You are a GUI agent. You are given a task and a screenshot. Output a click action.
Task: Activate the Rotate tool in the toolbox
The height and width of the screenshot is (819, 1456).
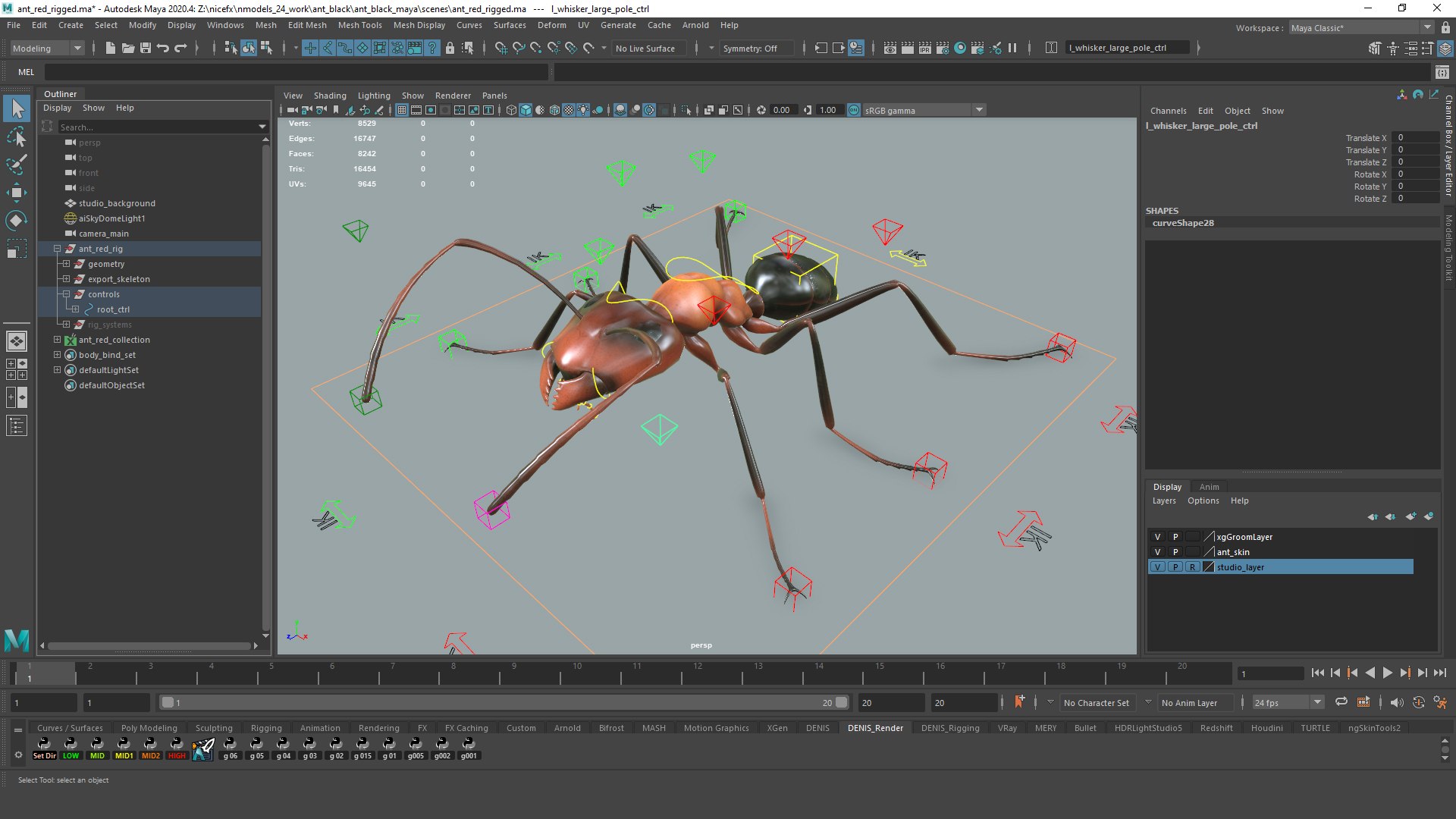[16, 220]
